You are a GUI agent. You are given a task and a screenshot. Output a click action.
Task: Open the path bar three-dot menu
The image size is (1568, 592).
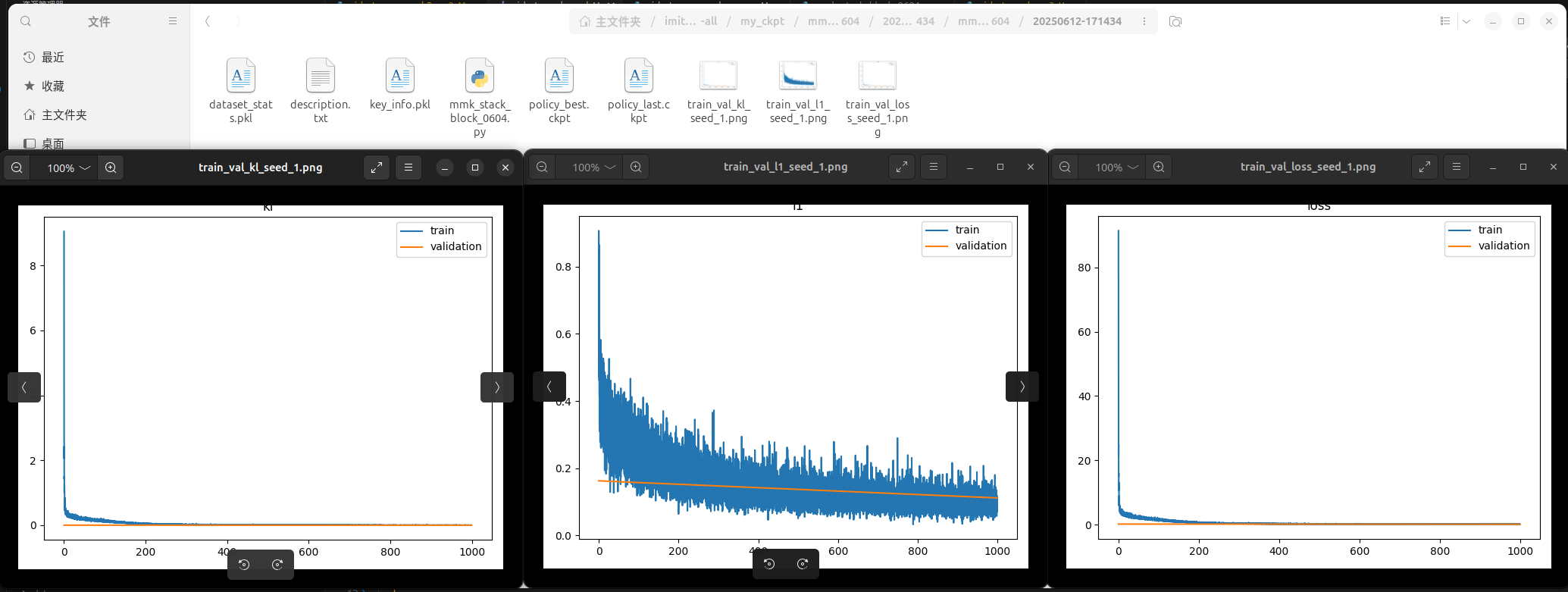pos(1144,21)
